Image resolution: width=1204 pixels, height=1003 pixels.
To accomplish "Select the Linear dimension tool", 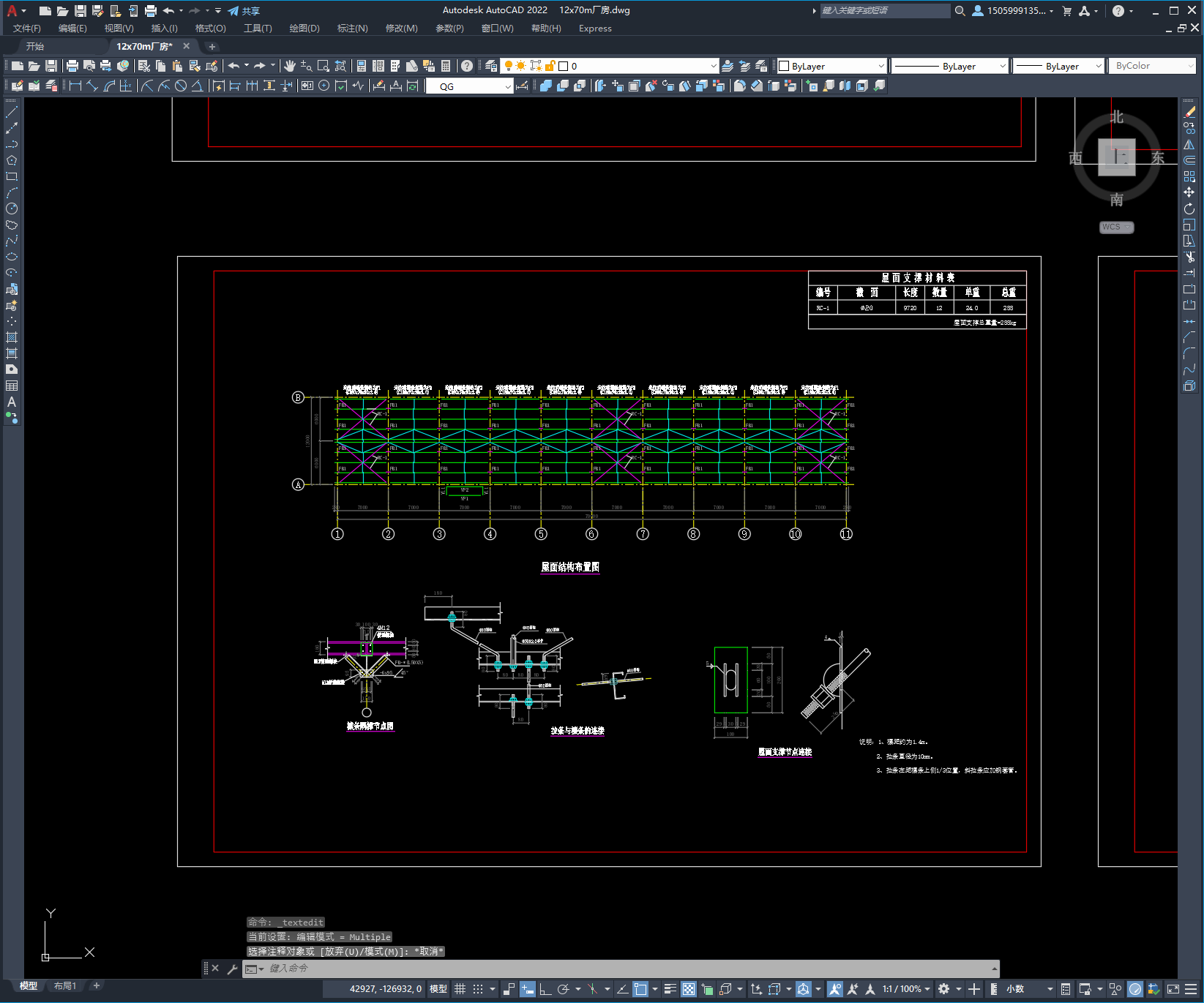I will pyautogui.click(x=75, y=86).
